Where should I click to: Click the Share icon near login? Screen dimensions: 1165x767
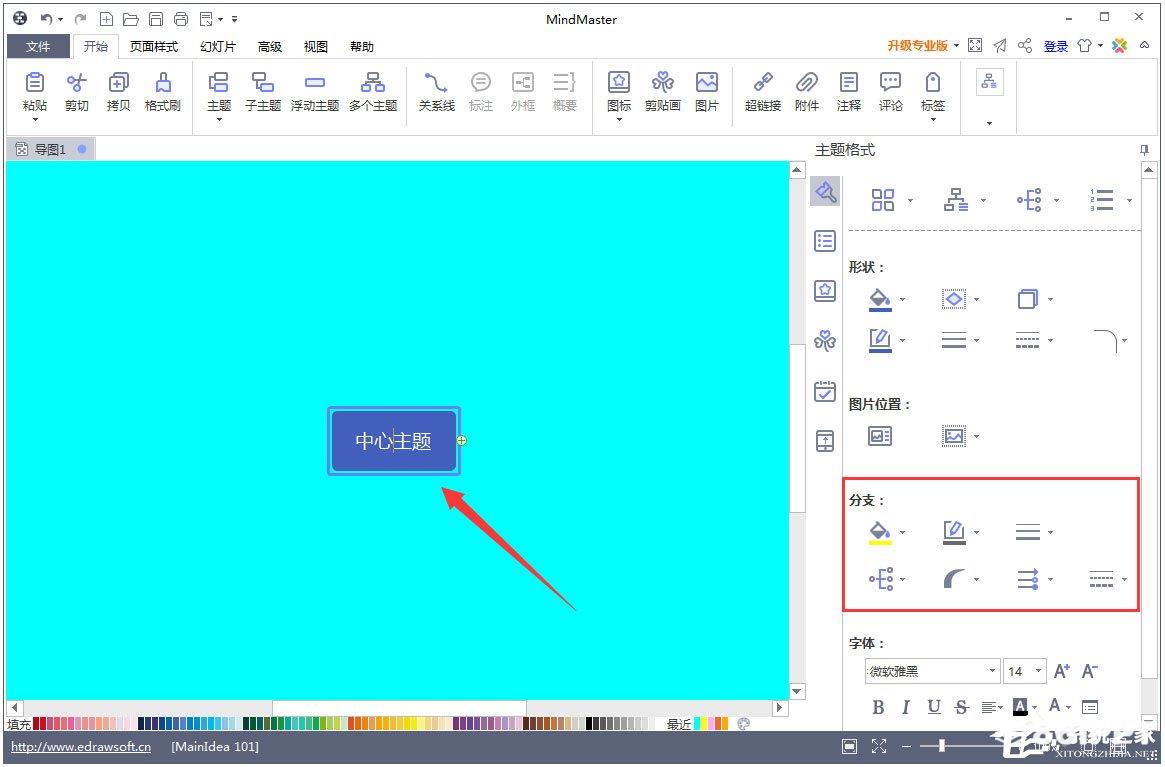pyautogui.click(x=1025, y=45)
